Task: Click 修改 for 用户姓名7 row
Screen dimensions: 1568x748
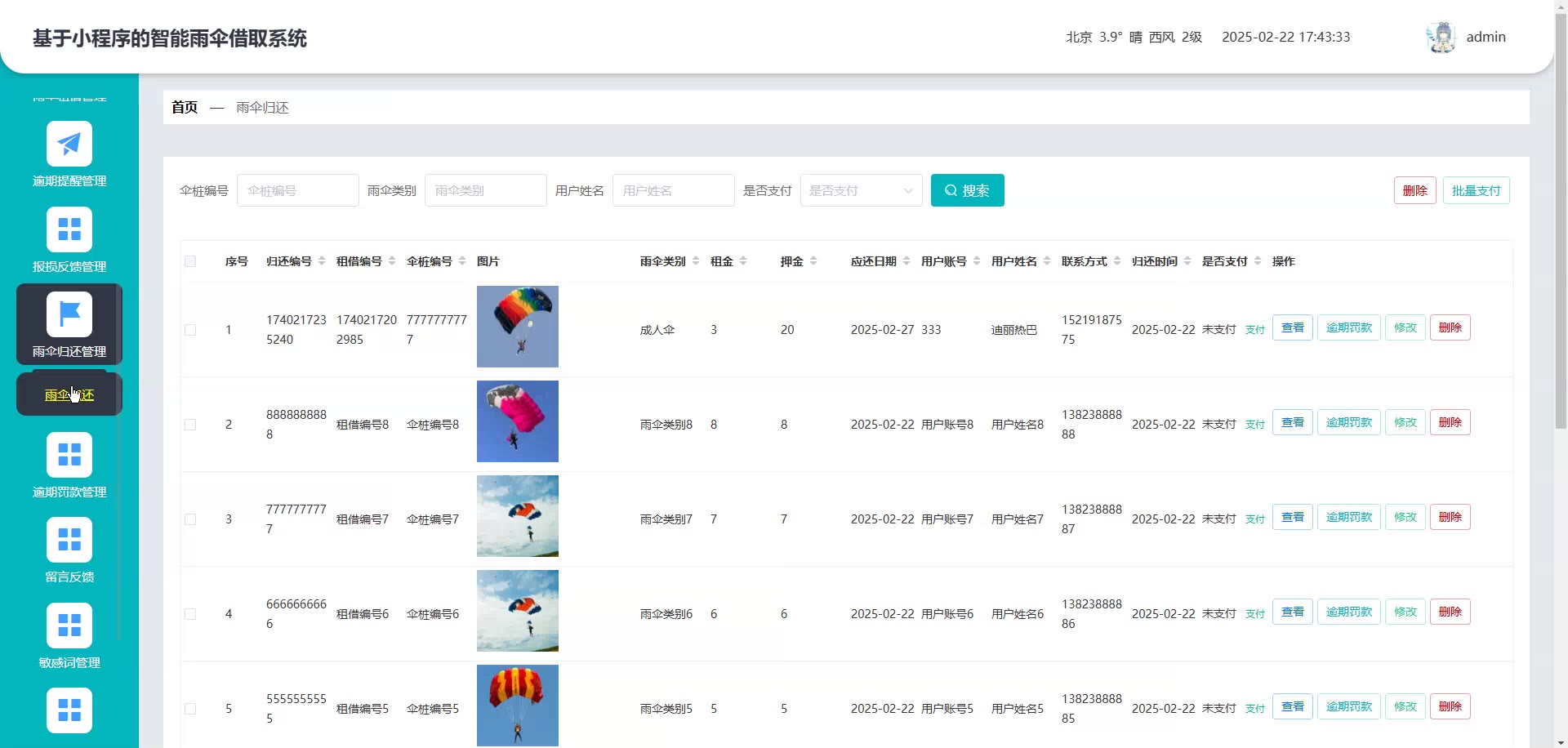Action: 1405,517
